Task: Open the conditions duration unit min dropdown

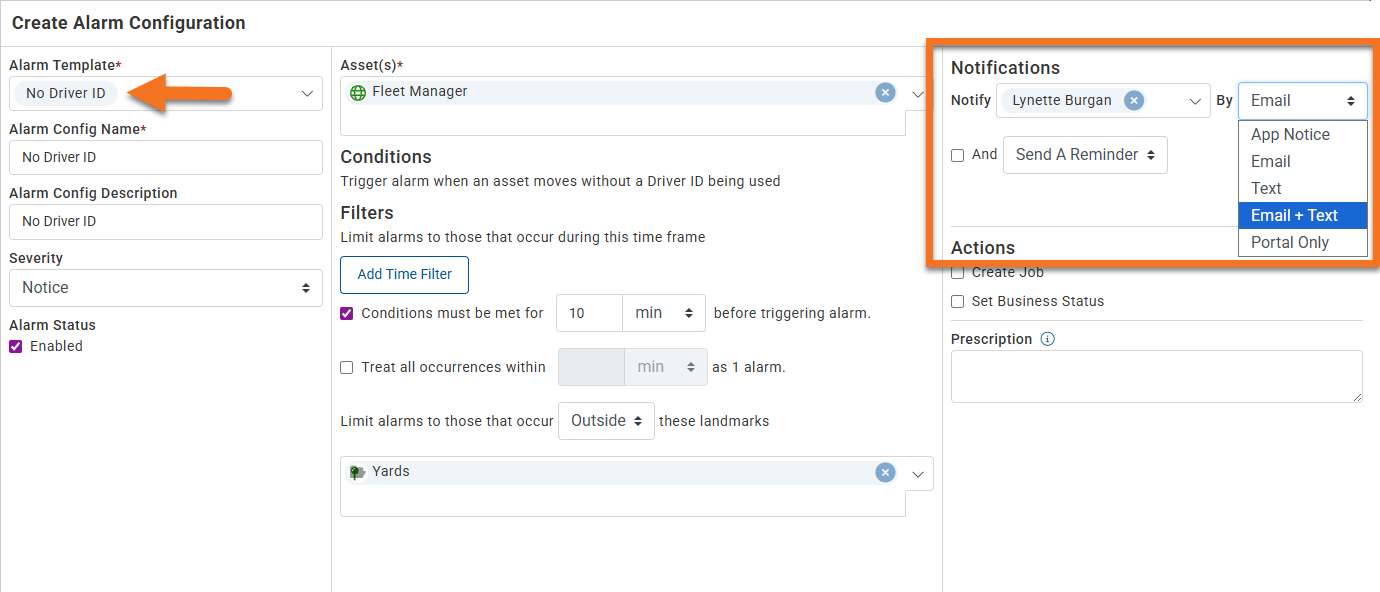Action: (x=664, y=313)
